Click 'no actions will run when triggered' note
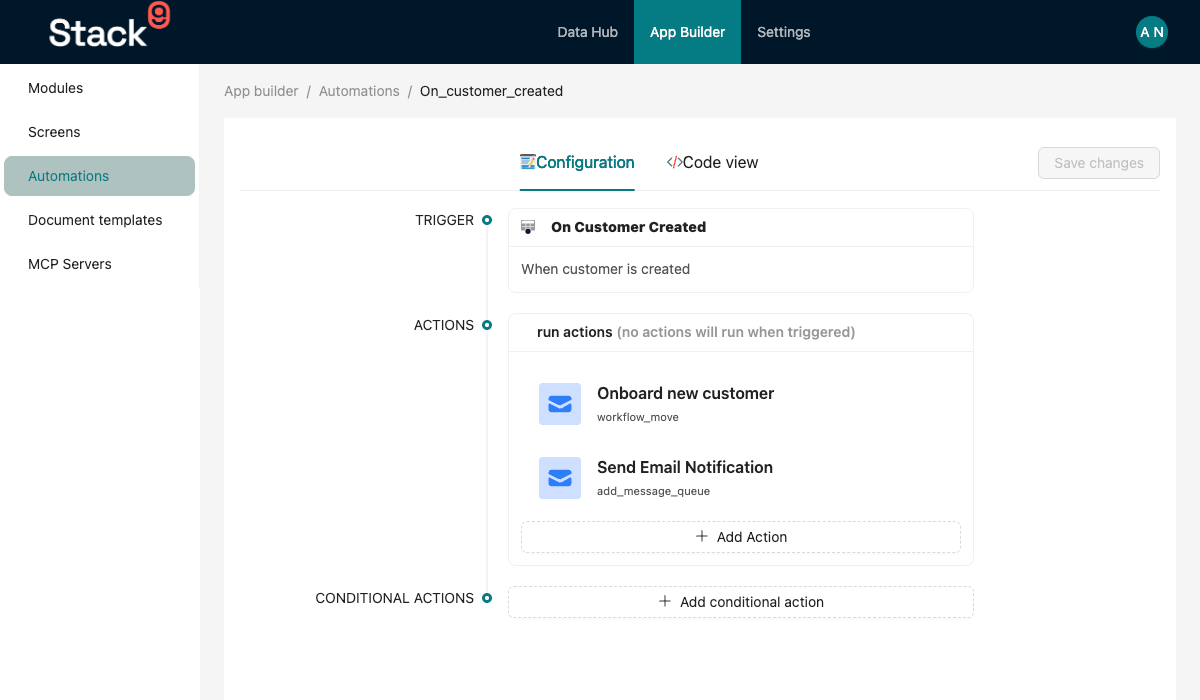The height and width of the screenshot is (700, 1200). pyautogui.click(x=736, y=332)
